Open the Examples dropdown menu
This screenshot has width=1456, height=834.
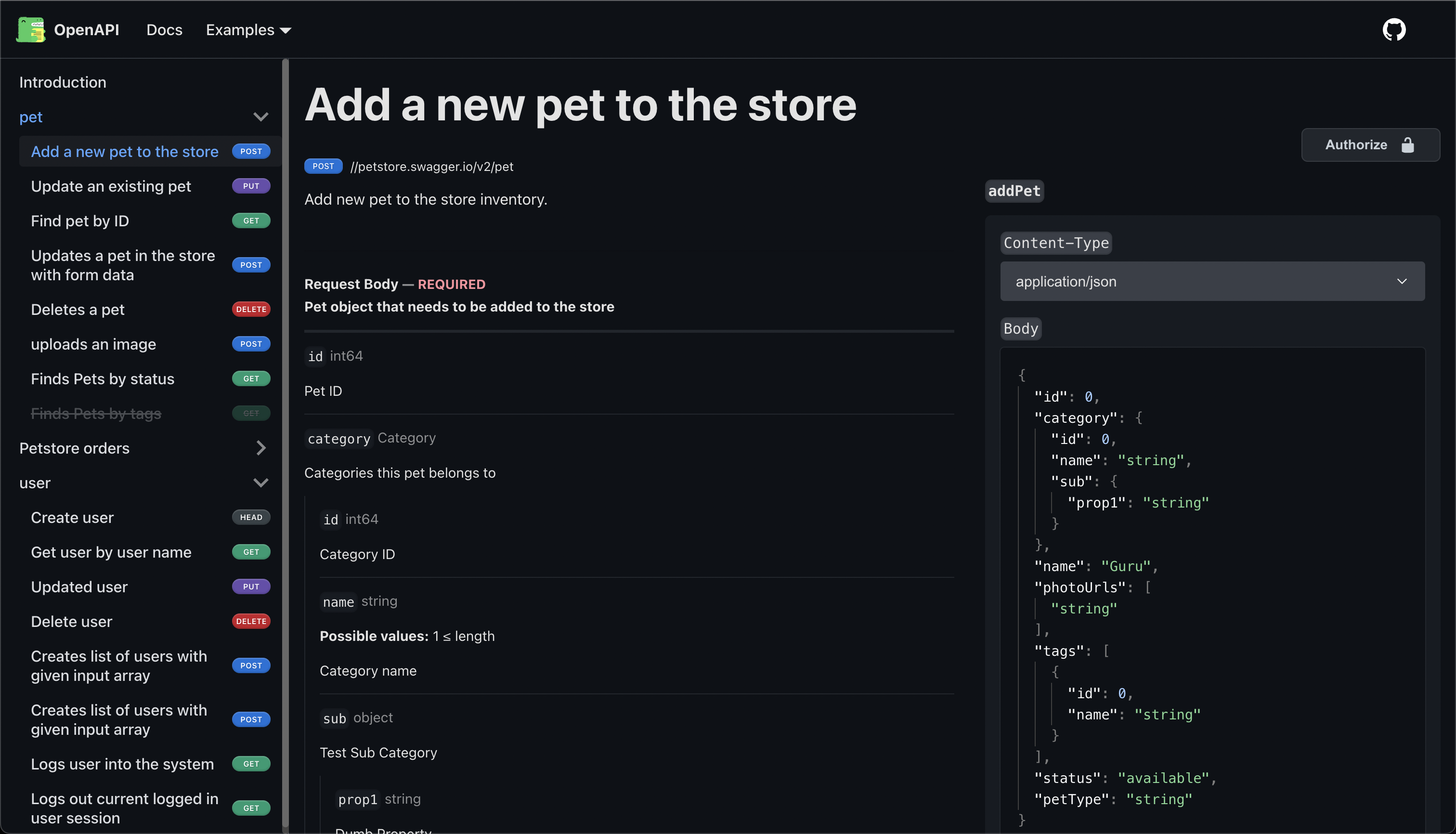(x=248, y=30)
